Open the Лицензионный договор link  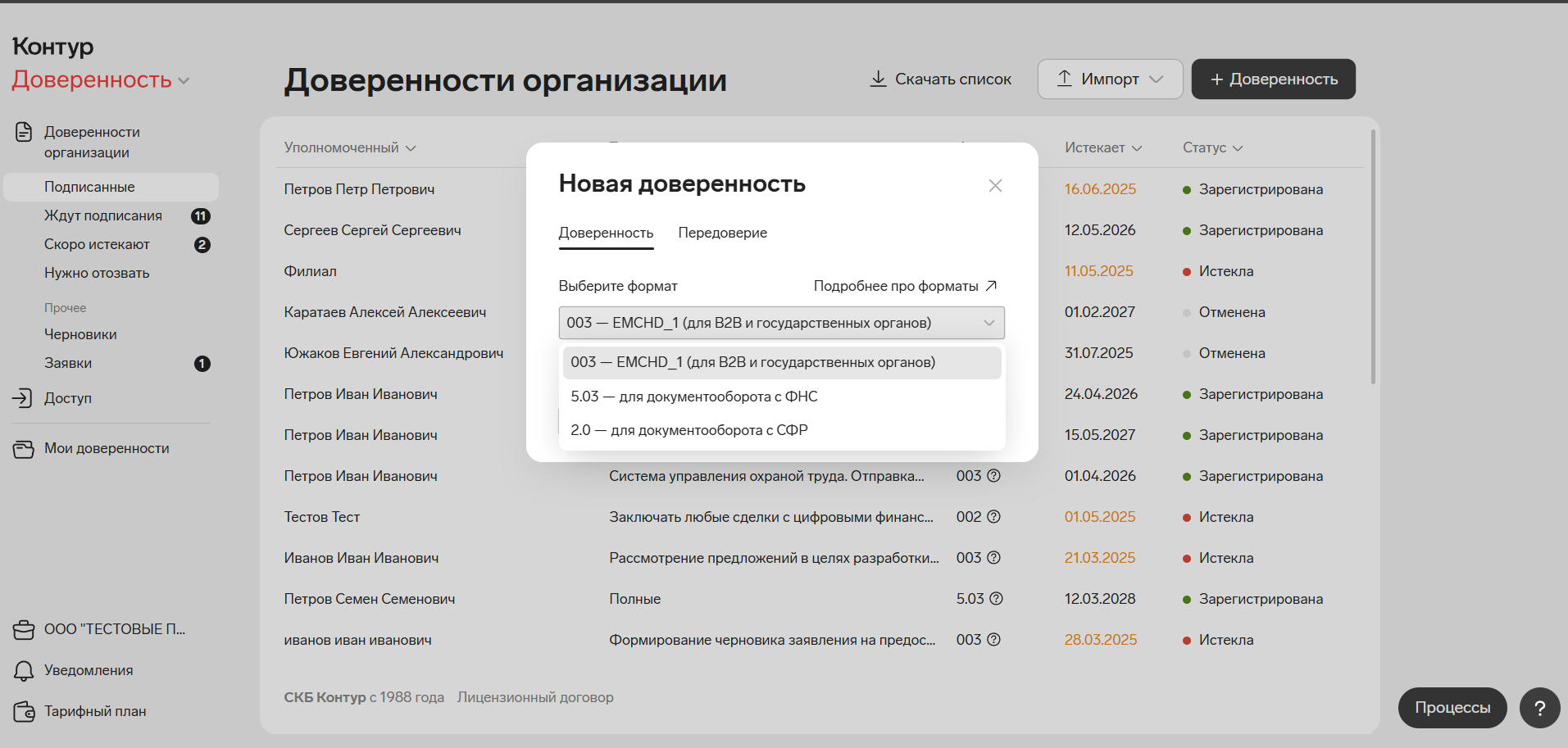[535, 697]
